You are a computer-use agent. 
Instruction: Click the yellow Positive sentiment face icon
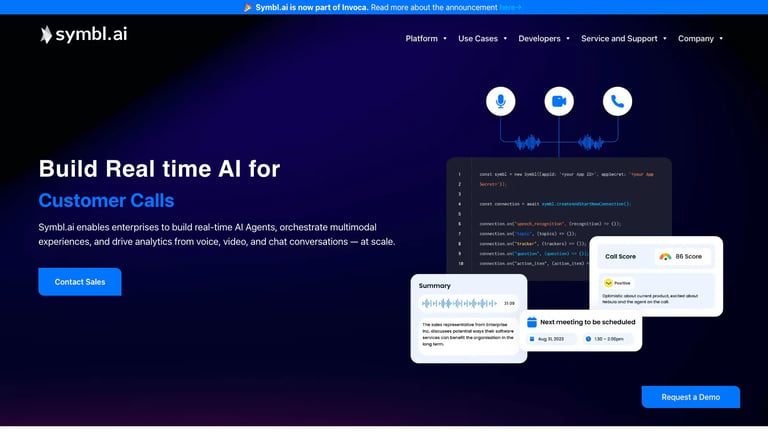(608, 283)
